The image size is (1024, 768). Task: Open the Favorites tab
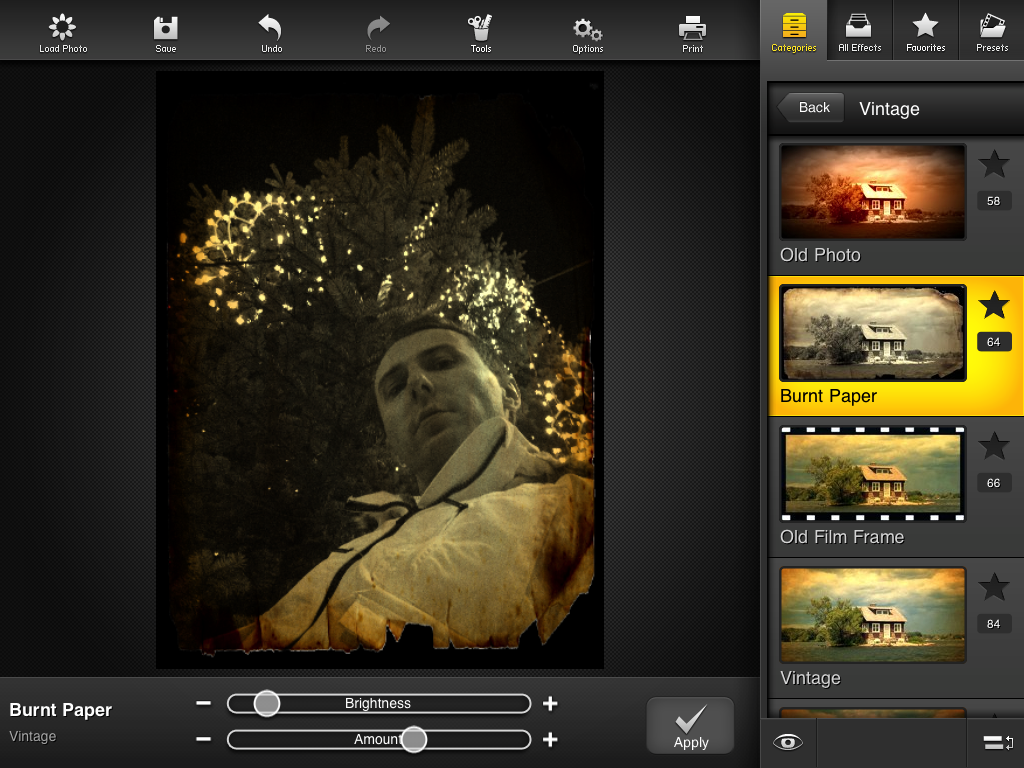click(x=925, y=31)
